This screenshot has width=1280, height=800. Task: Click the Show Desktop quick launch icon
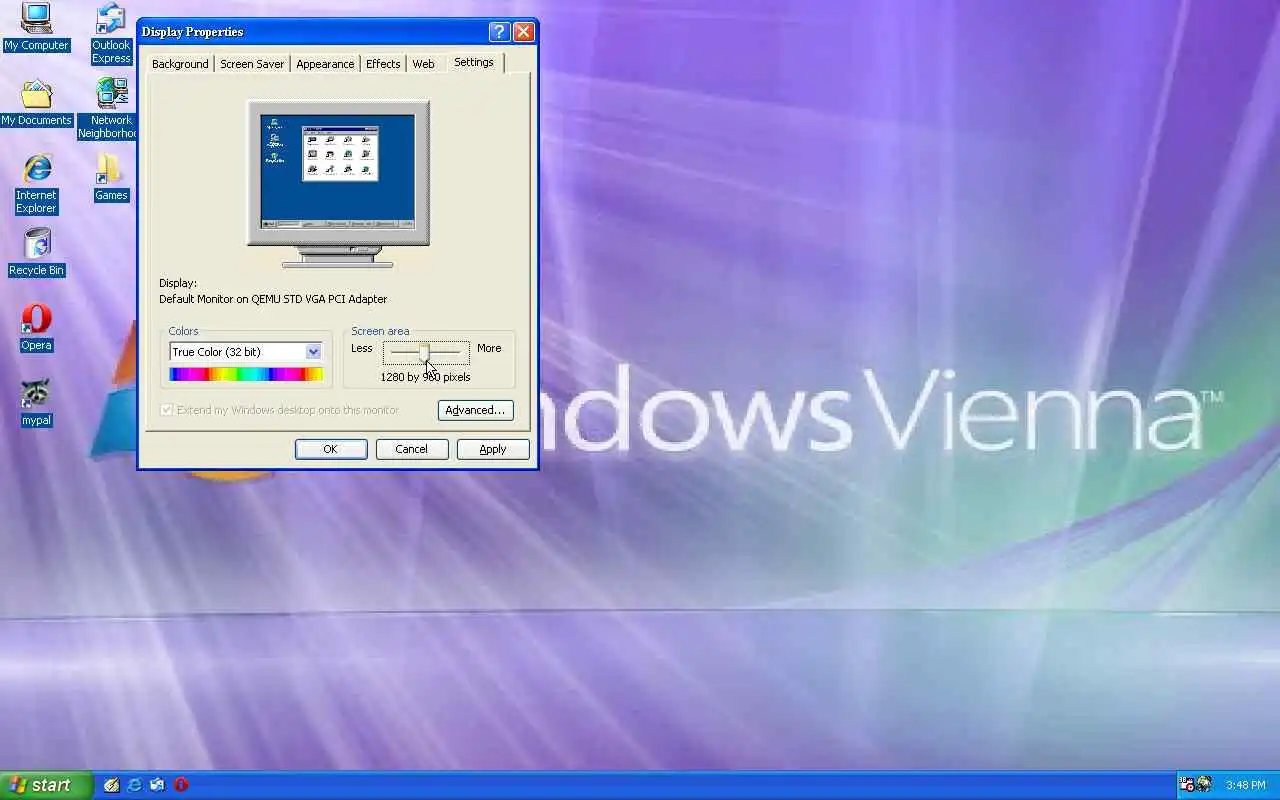(x=112, y=785)
